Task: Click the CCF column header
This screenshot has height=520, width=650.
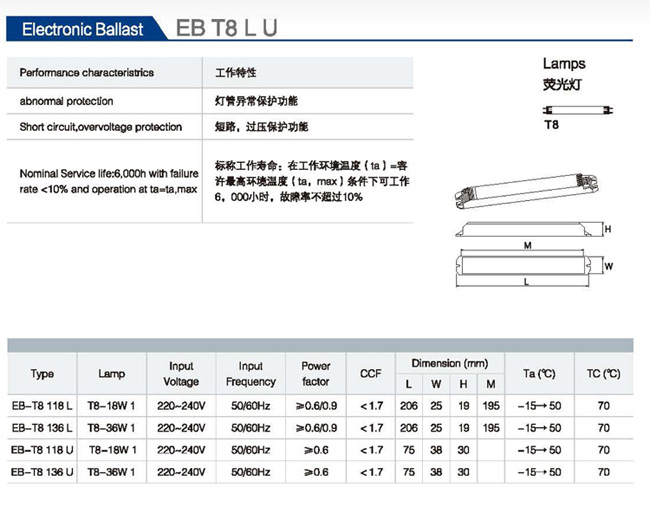Action: tap(370, 374)
